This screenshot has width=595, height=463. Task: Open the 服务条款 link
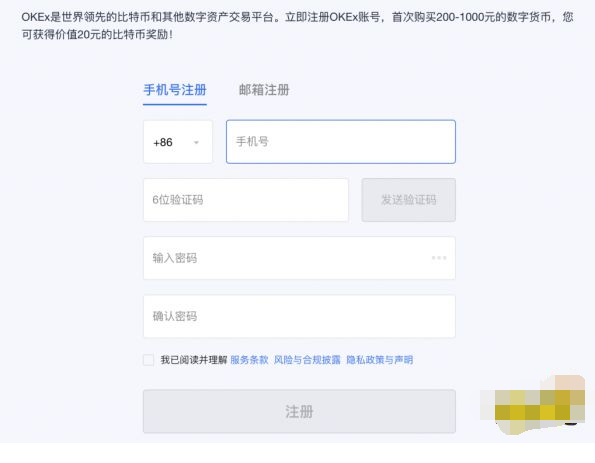pyautogui.click(x=249, y=360)
